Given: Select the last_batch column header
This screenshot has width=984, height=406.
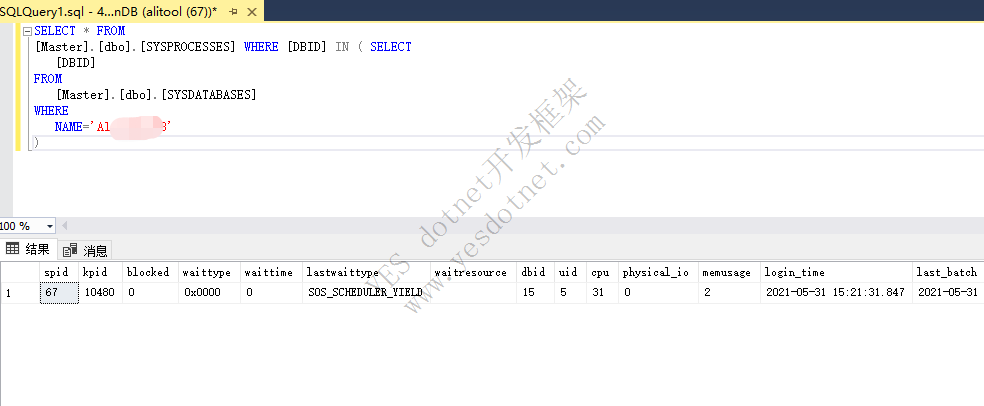Looking at the screenshot, I should (948, 272).
